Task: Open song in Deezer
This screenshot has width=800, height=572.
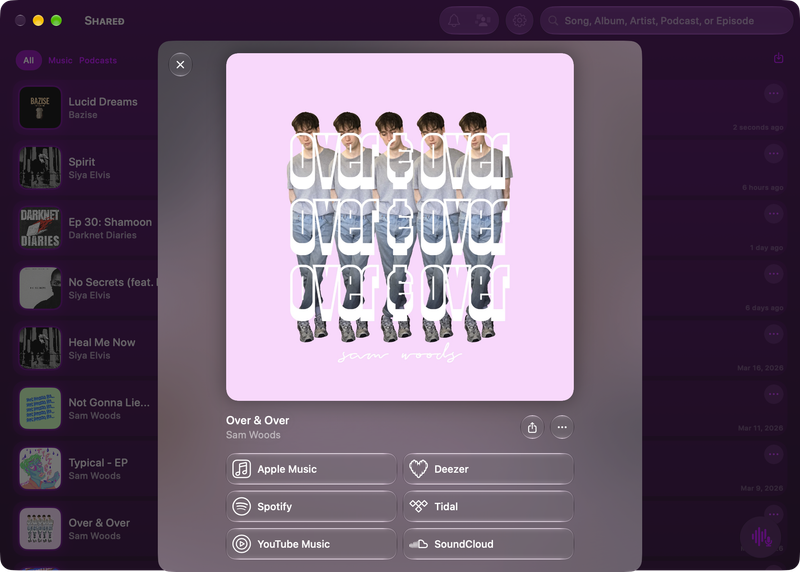Action: tap(489, 469)
